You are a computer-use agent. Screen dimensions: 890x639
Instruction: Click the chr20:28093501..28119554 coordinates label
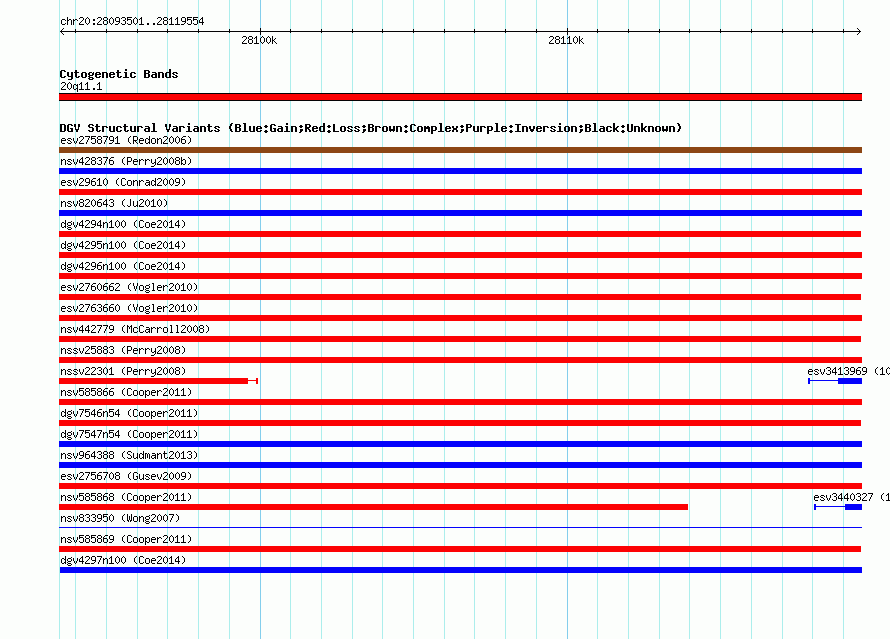pos(132,21)
